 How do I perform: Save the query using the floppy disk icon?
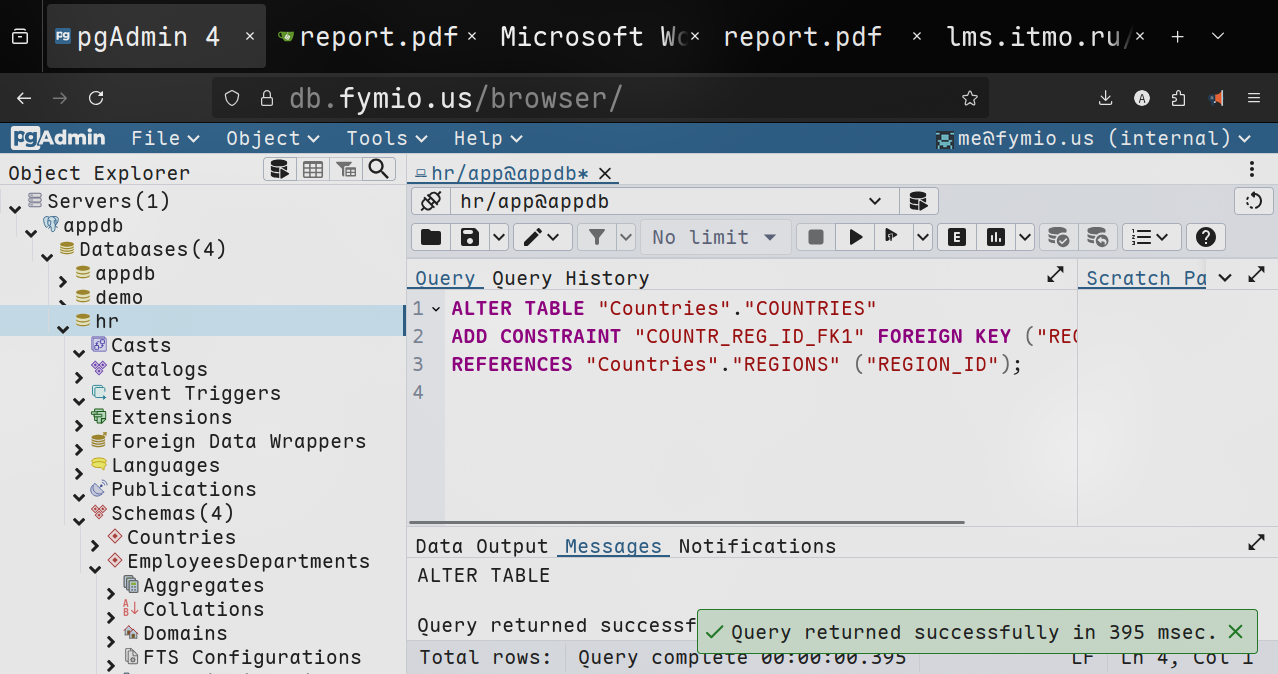[x=469, y=237]
